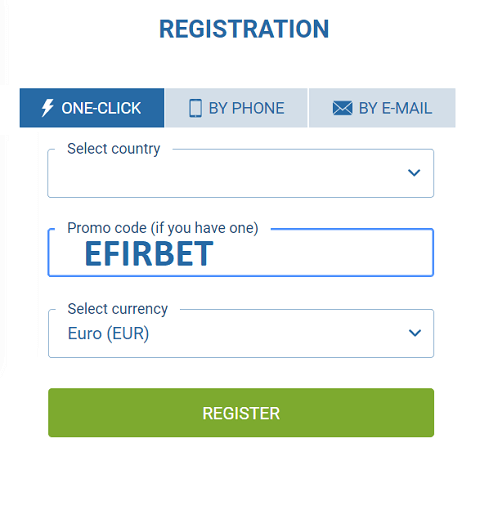480x528 pixels.
Task: Click the Select currency field label
Action: (118, 309)
